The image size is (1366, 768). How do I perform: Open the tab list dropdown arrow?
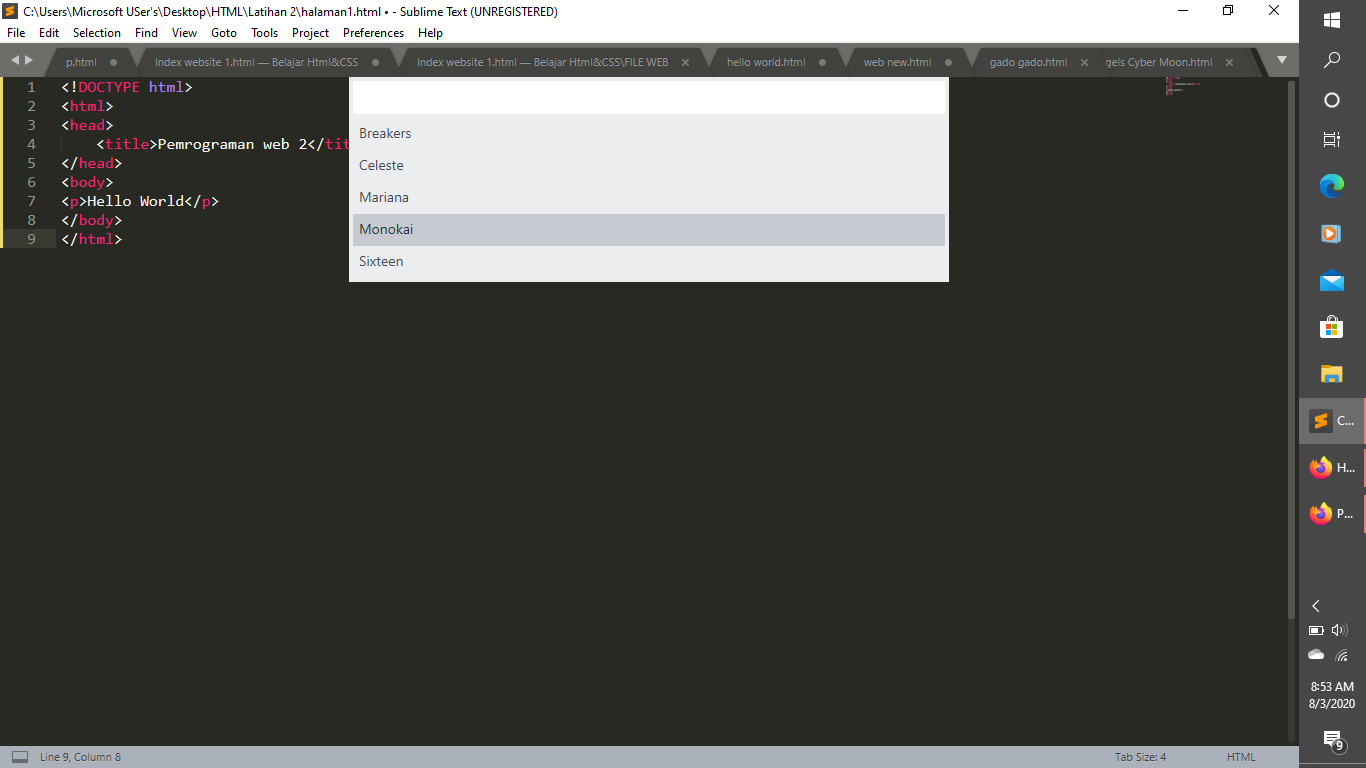[1282, 60]
